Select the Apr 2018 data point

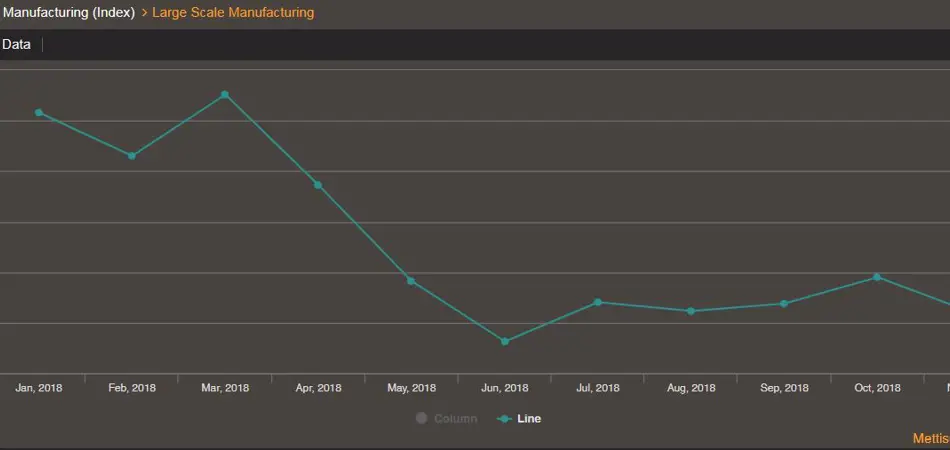coord(318,185)
